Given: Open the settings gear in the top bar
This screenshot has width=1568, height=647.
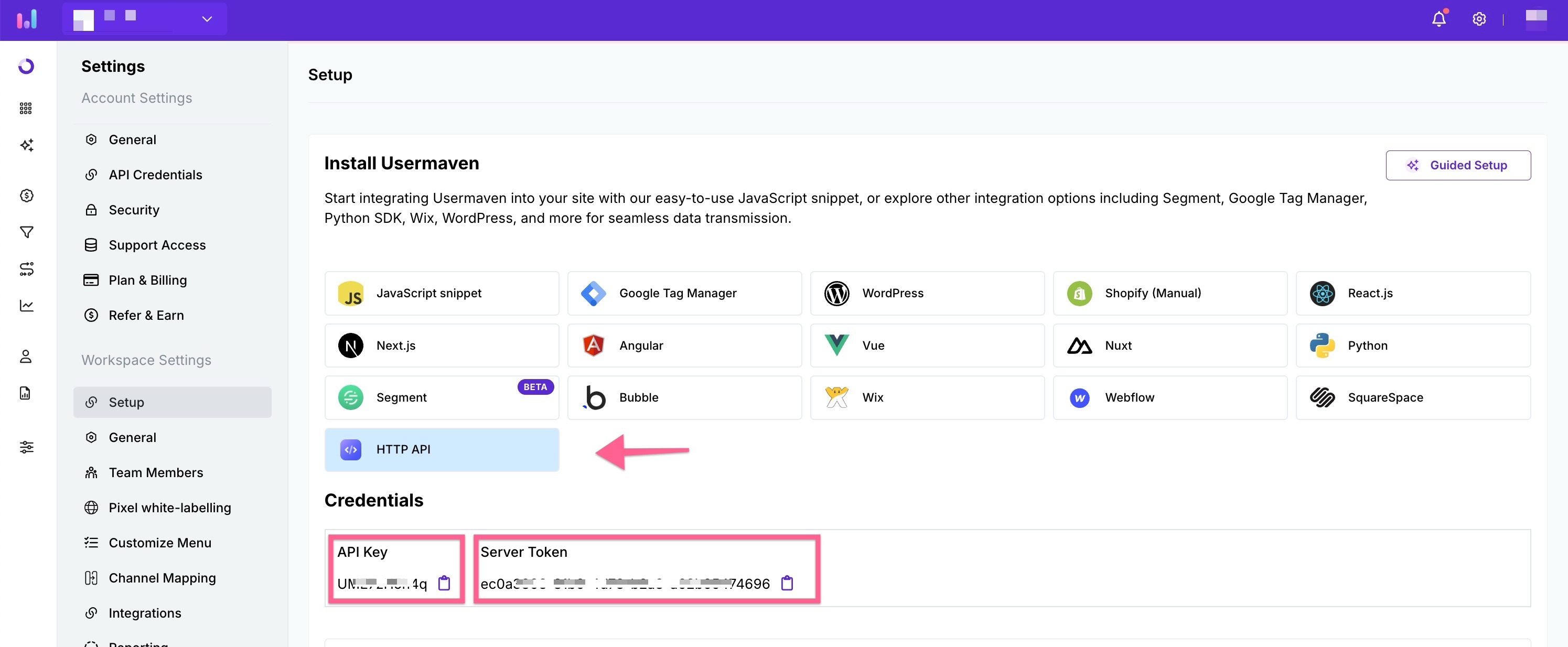Looking at the screenshot, I should click(1479, 19).
